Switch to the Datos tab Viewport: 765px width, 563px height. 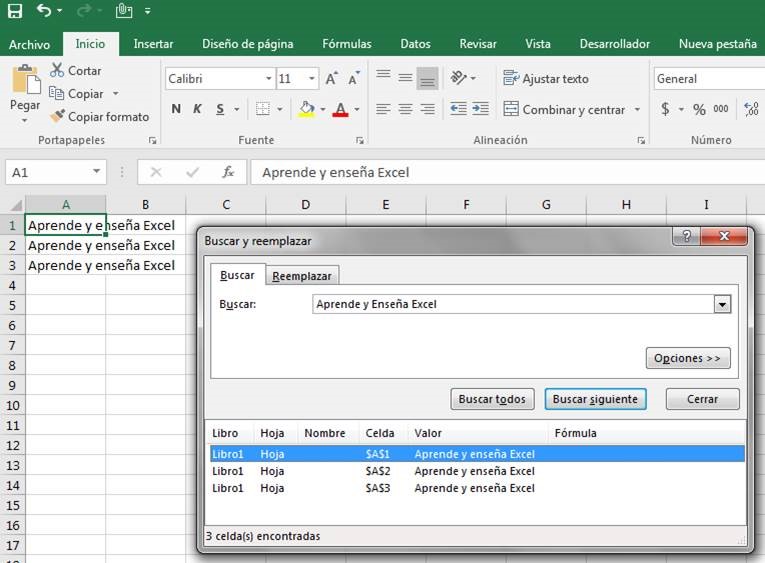coord(415,44)
